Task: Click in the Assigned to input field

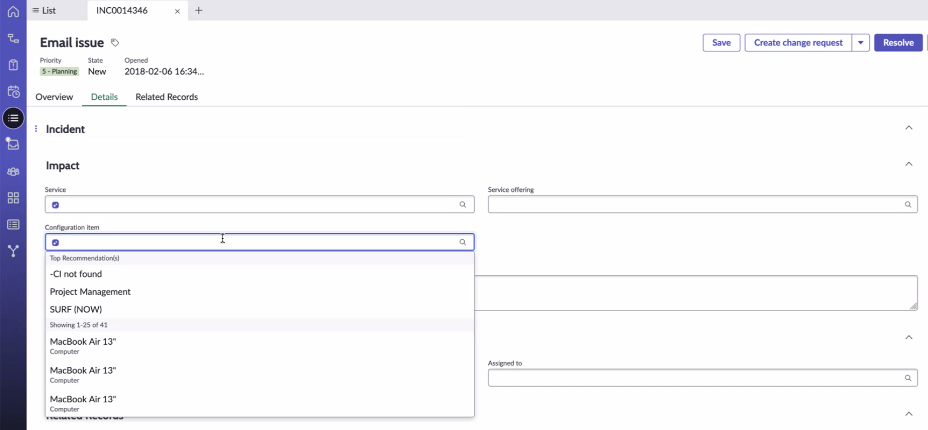Action: tap(703, 378)
